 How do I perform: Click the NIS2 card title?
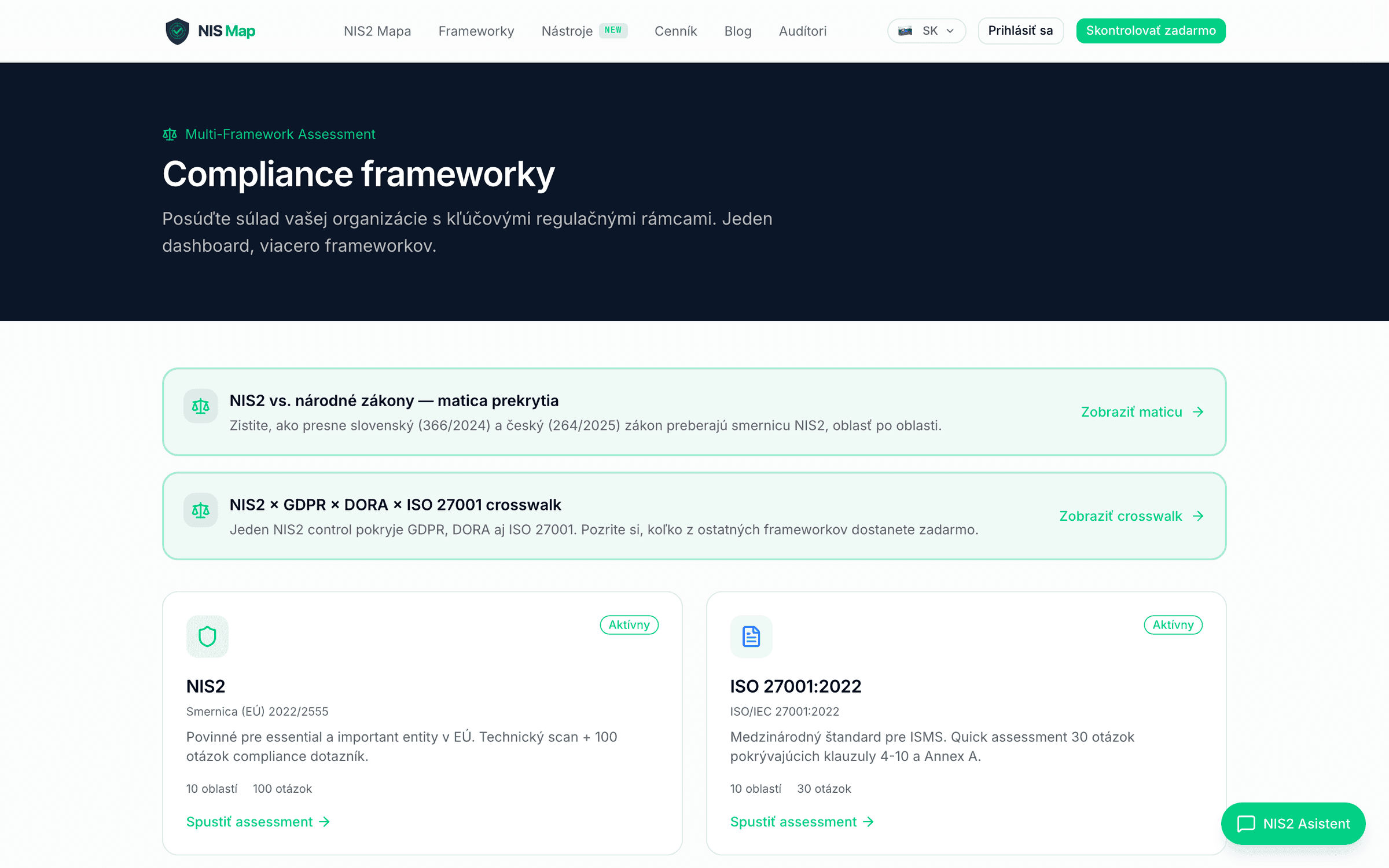[205, 686]
